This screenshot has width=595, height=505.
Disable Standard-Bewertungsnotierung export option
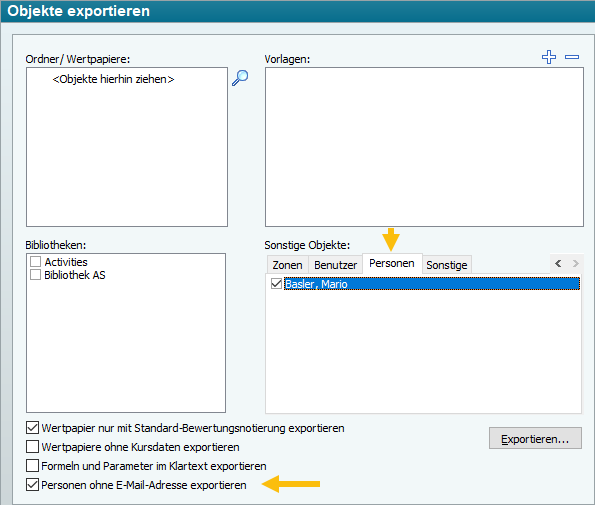click(x=32, y=428)
